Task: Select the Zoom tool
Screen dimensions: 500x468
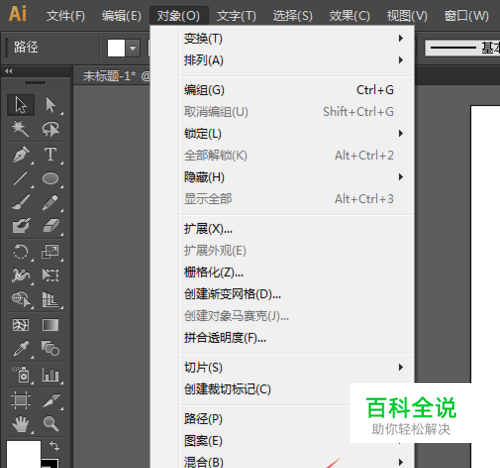Action: 51,424
